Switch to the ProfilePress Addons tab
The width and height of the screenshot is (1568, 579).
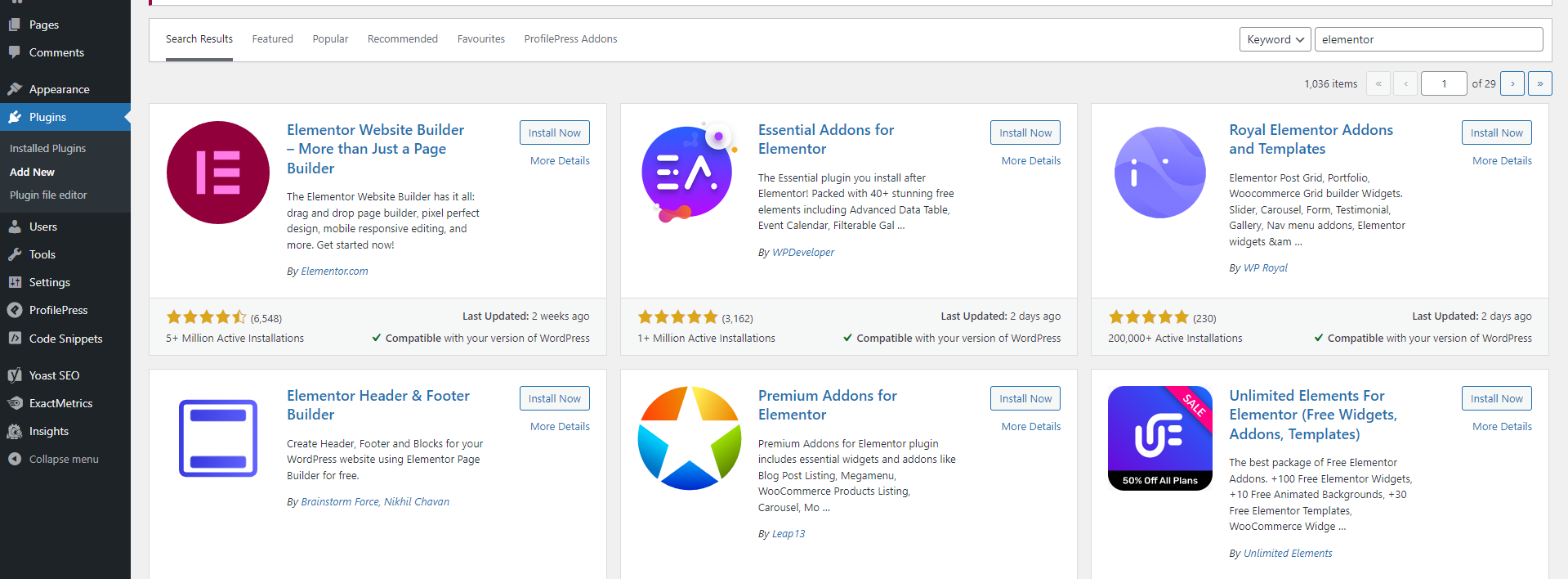point(570,39)
